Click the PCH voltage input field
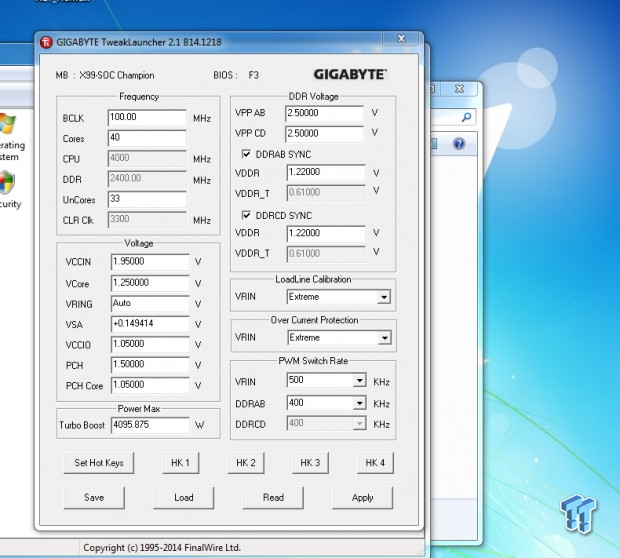This screenshot has height=558, width=620. pos(150,365)
